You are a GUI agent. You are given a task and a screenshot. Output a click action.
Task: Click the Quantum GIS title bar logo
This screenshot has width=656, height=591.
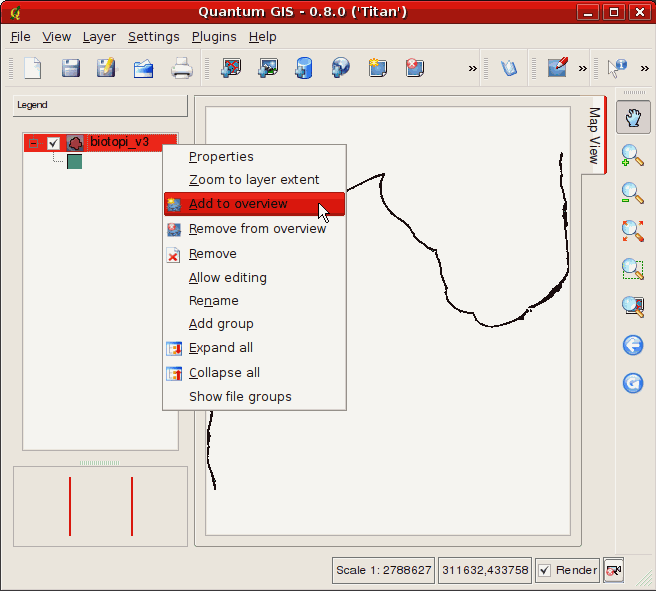coord(15,13)
